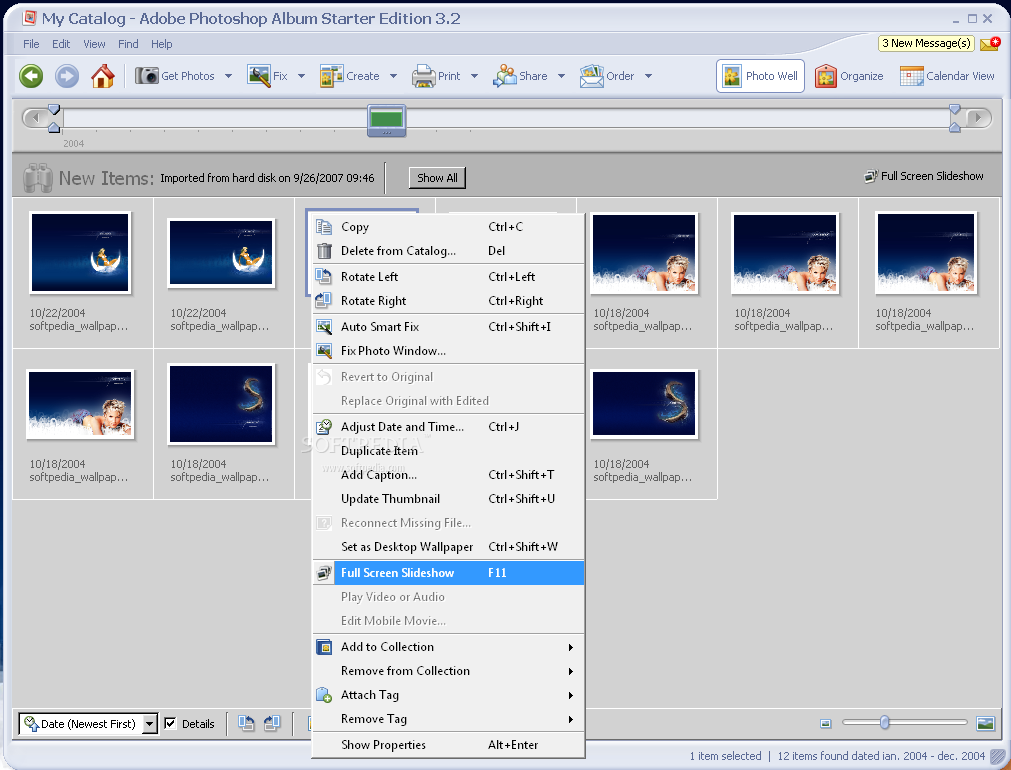Viewport: 1011px width, 770px height.
Task: Choose Set as Desktop Wallpaper
Action: (449, 547)
